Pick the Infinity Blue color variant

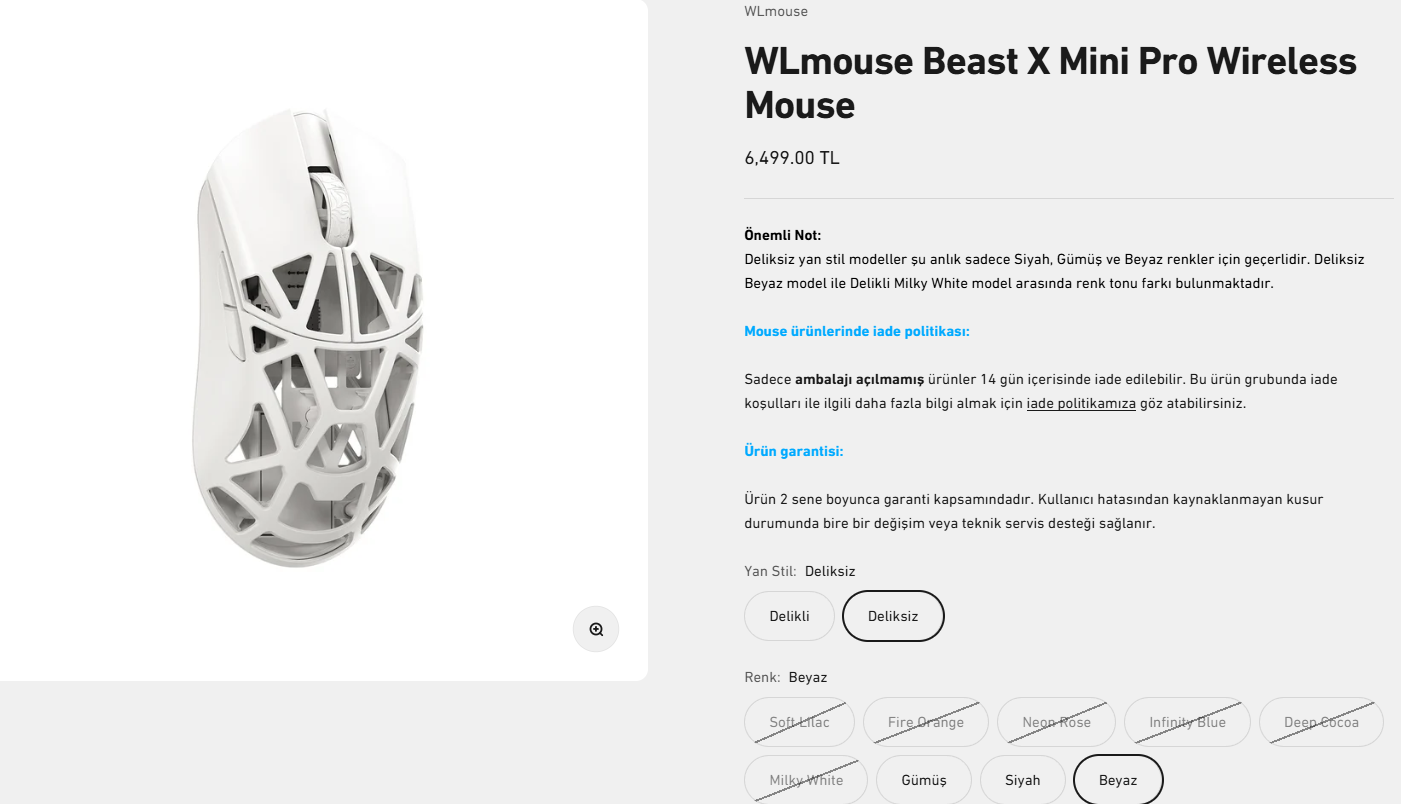1187,722
